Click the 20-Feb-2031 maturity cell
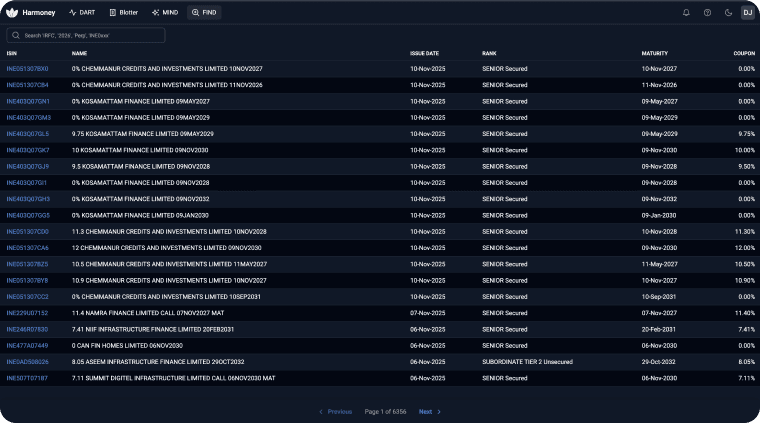Screen dimensions: 760x423 [x=658, y=329]
